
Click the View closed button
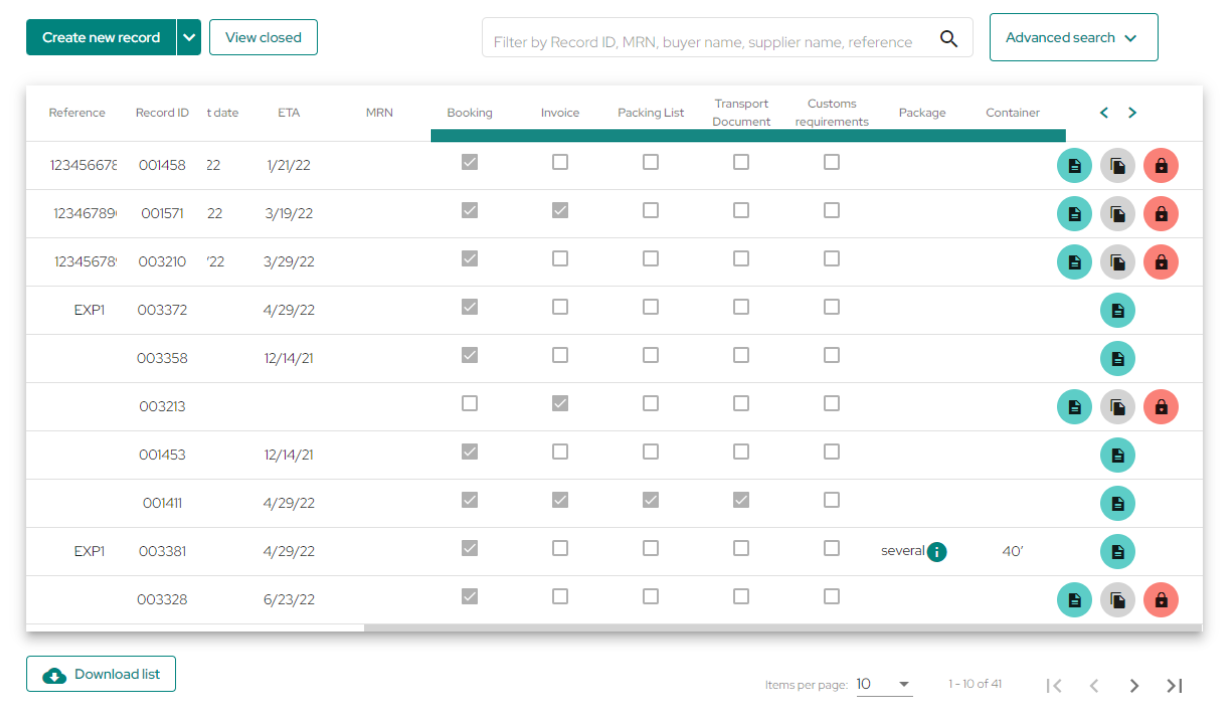point(263,37)
